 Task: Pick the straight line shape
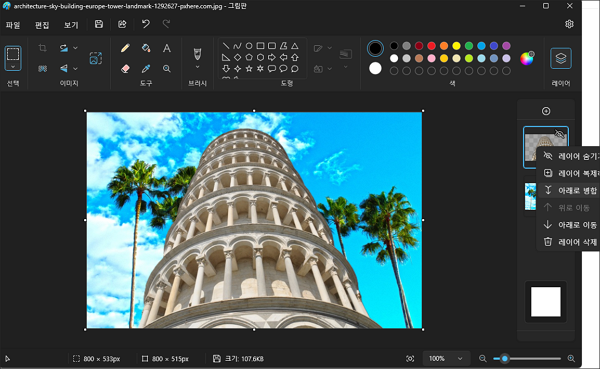pos(226,46)
